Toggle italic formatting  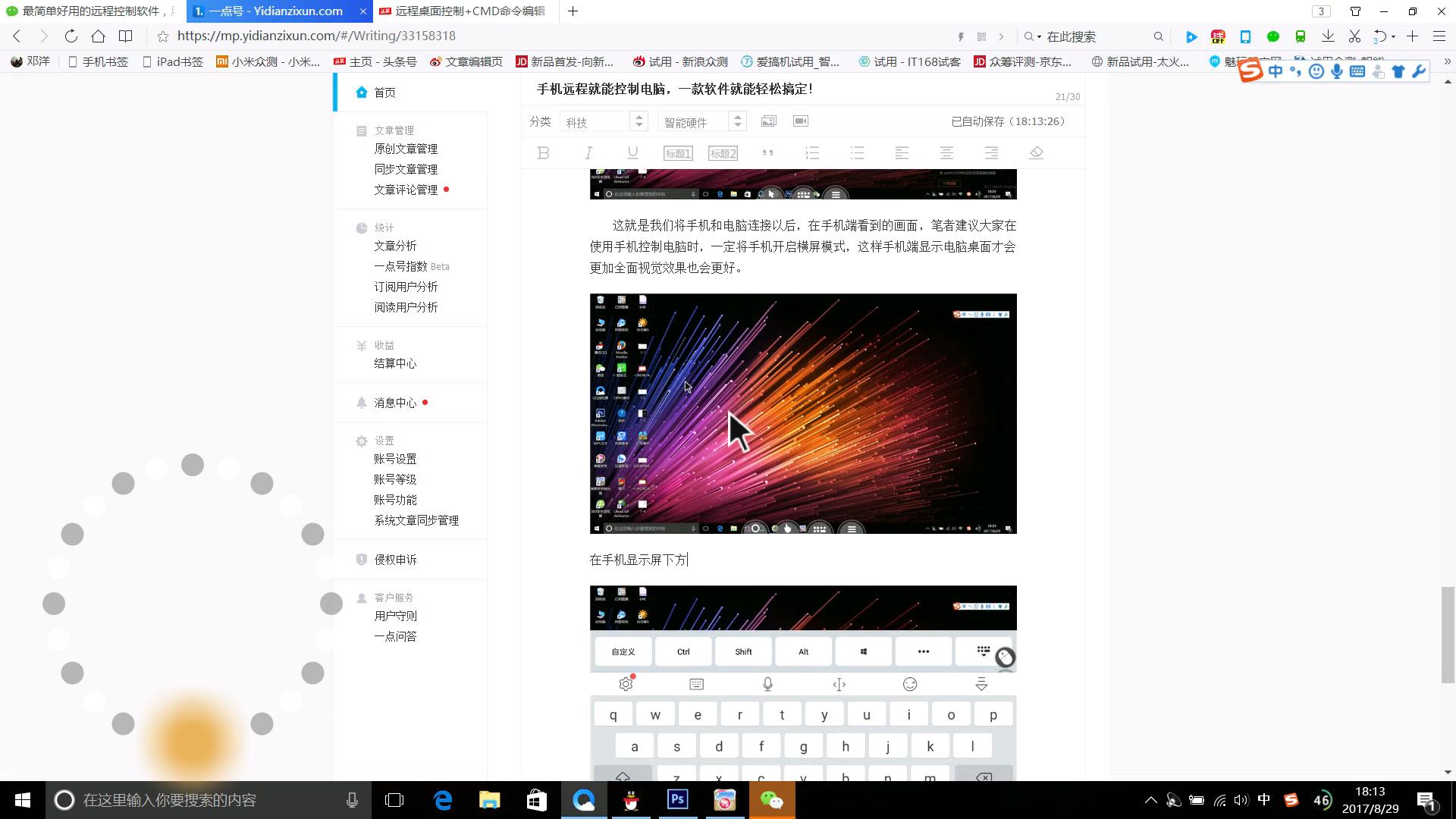point(588,152)
